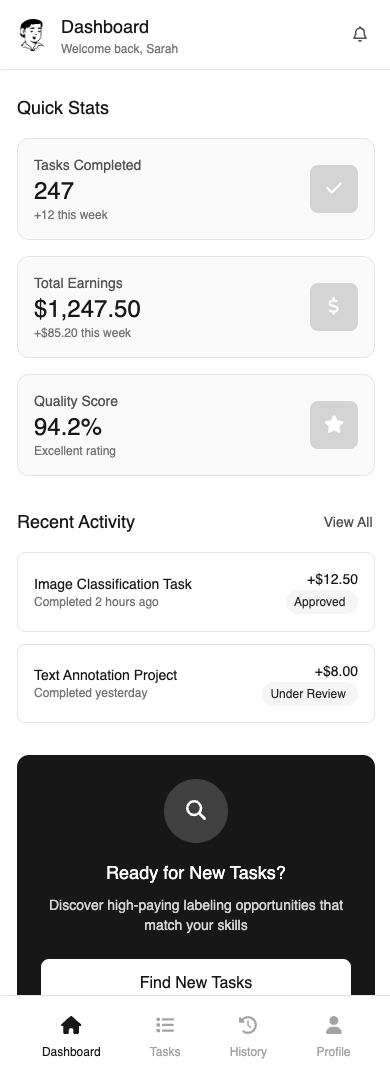Click the magnifying glass search icon

coord(196,811)
